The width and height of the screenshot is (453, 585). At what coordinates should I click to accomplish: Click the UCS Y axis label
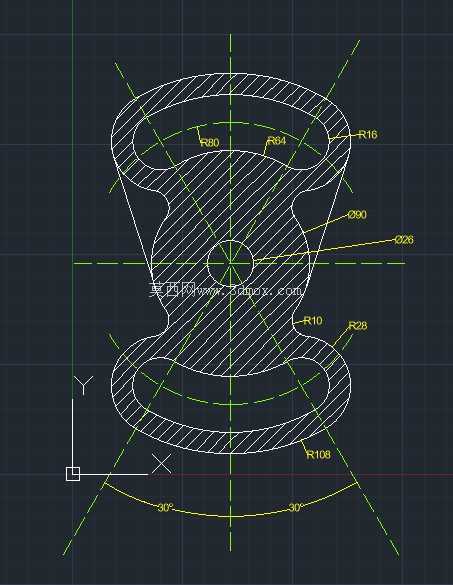(84, 386)
